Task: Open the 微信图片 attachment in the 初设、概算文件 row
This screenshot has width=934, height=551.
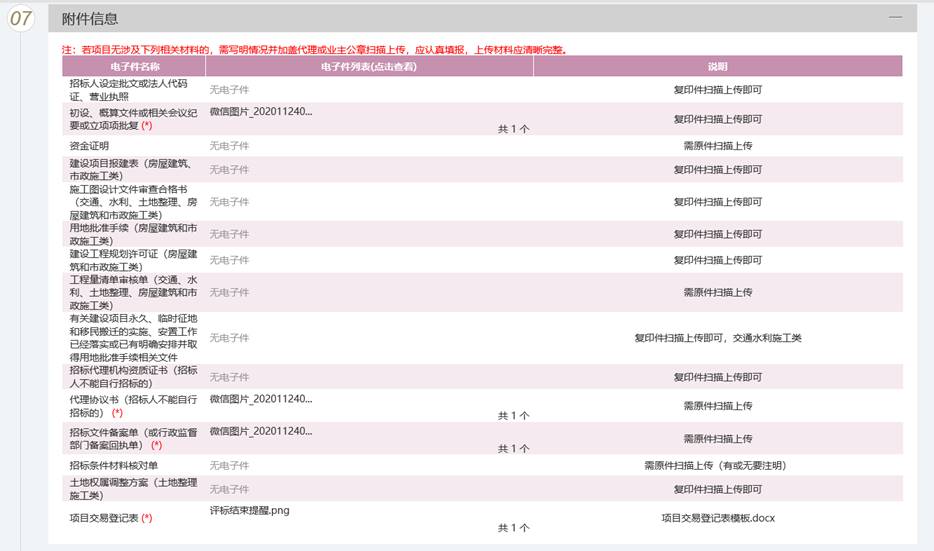Action: point(261,111)
